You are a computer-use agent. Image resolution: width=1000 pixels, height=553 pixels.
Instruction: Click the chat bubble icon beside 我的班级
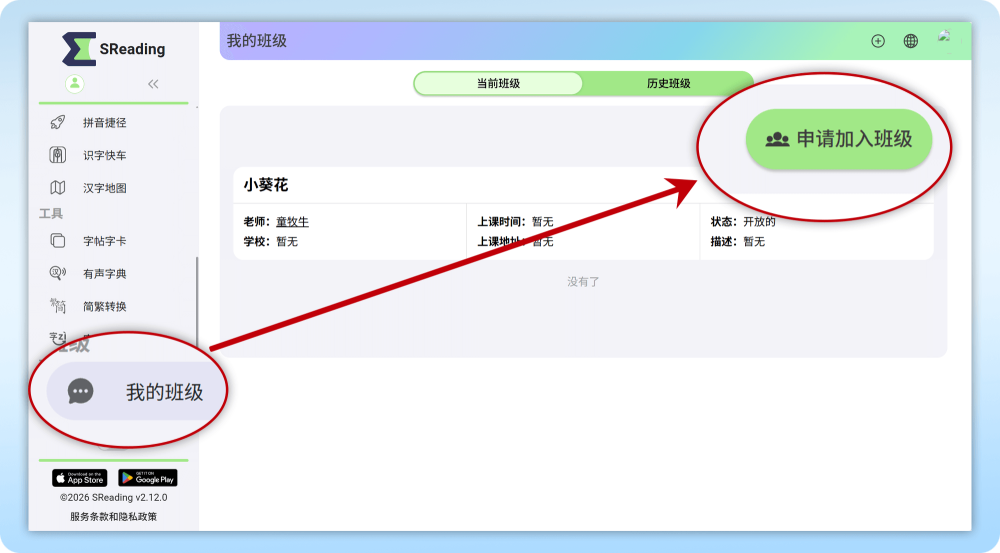pos(80,391)
